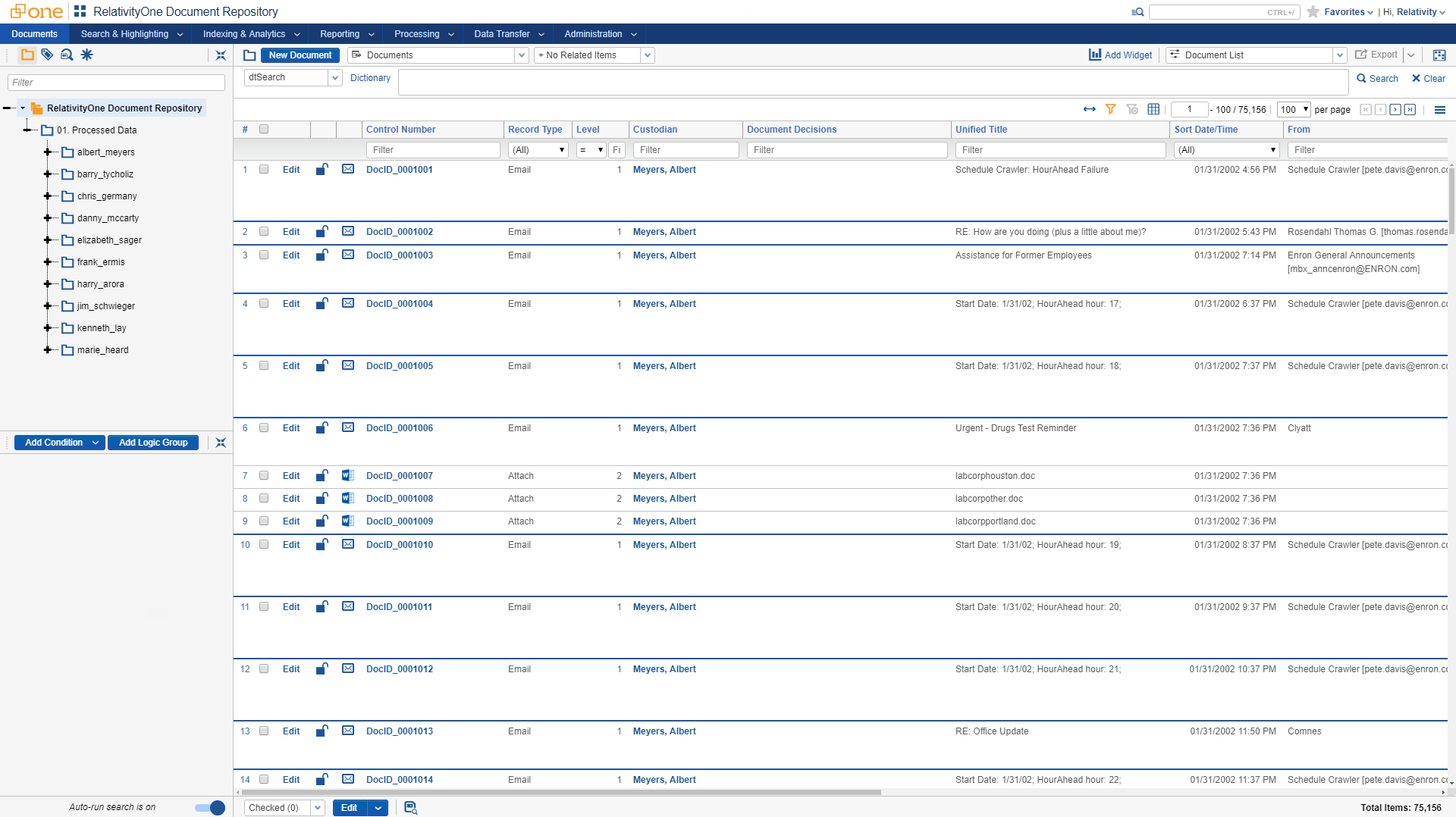The height and width of the screenshot is (817, 1456).
Task: Check the box for DocID_0001008
Action: (x=264, y=498)
